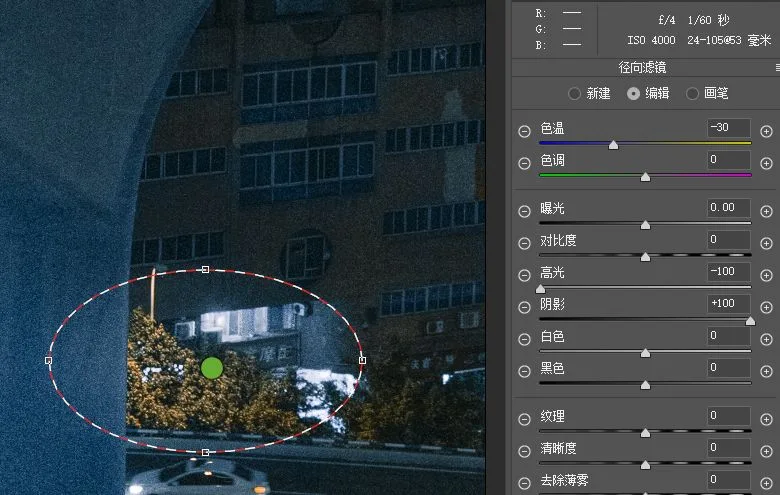
Task: Click the 对比度 value field
Action: (x=729, y=240)
